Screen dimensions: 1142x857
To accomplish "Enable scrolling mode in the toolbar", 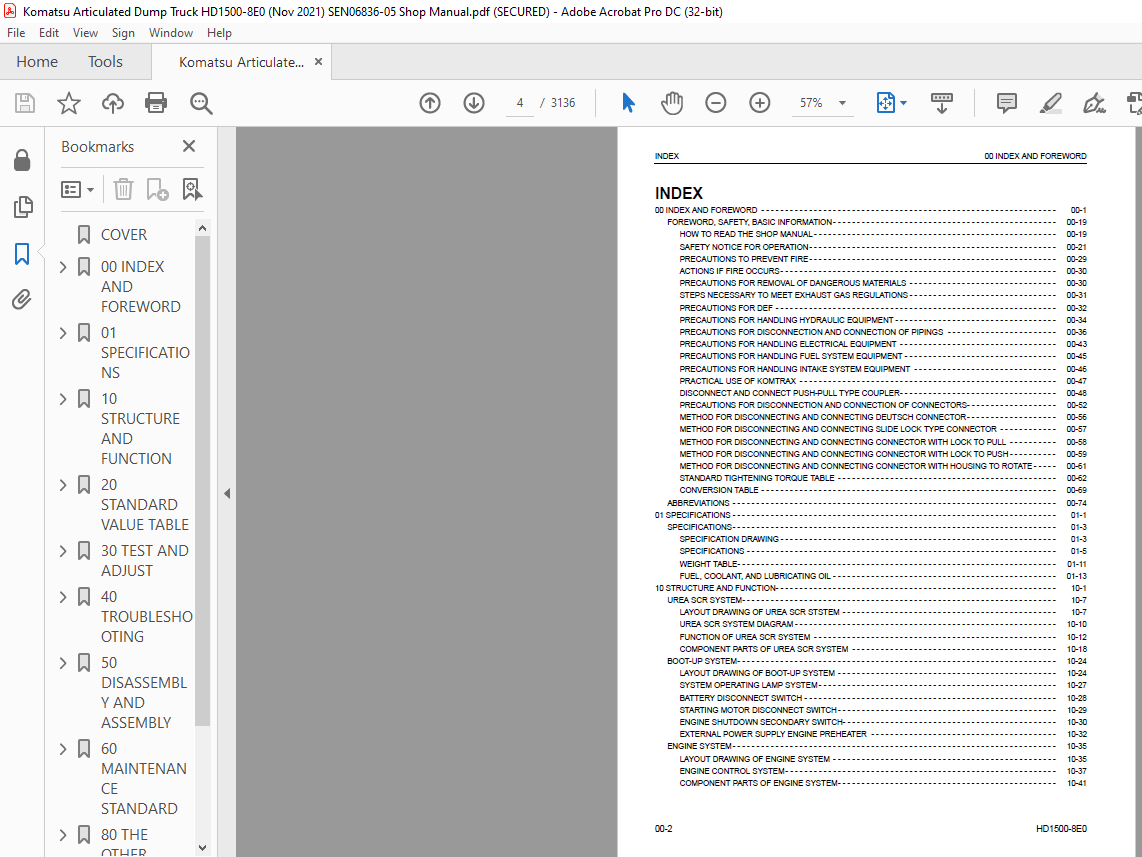I will tap(942, 103).
